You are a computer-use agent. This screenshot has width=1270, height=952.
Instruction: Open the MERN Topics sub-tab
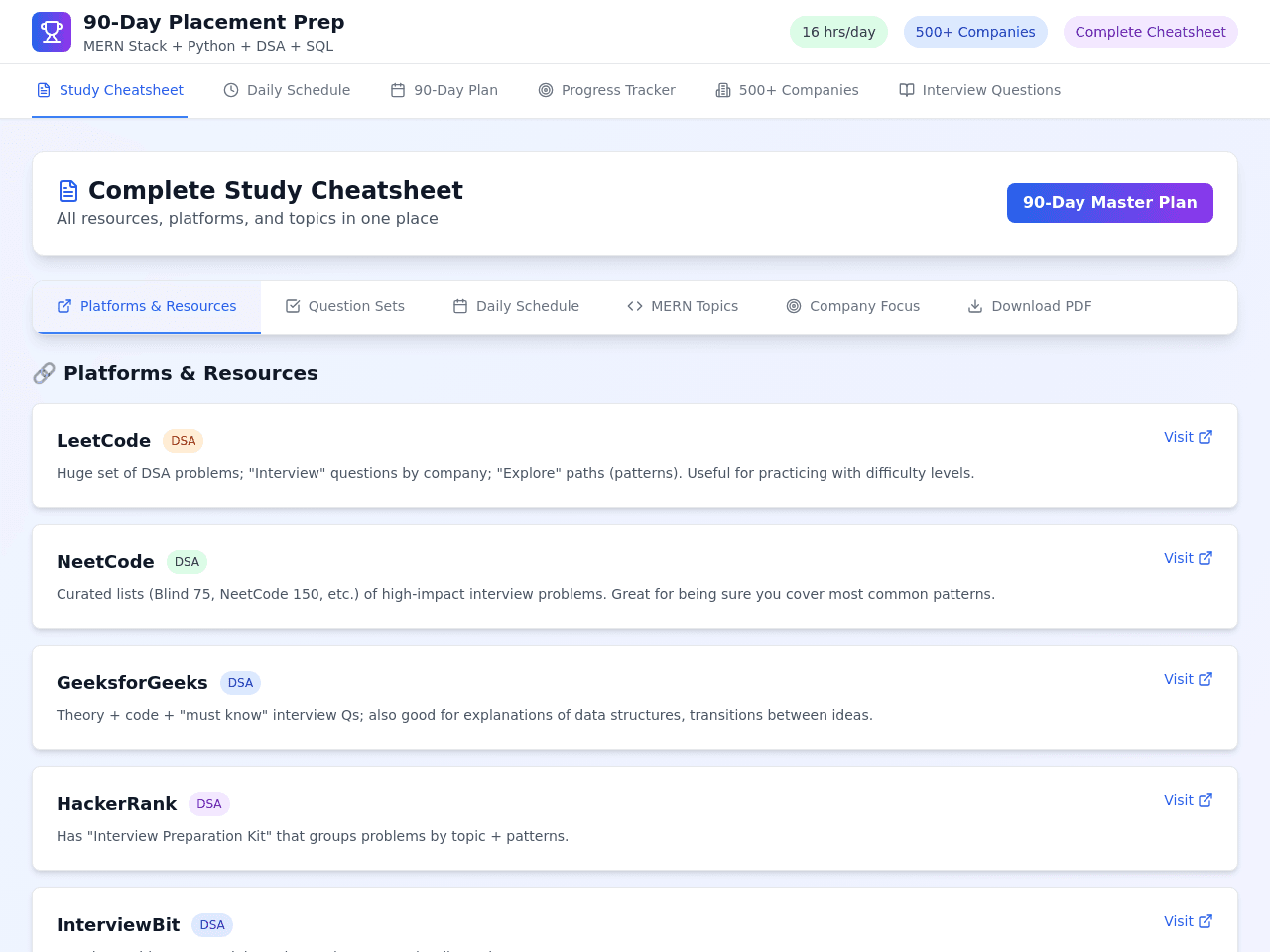683,306
